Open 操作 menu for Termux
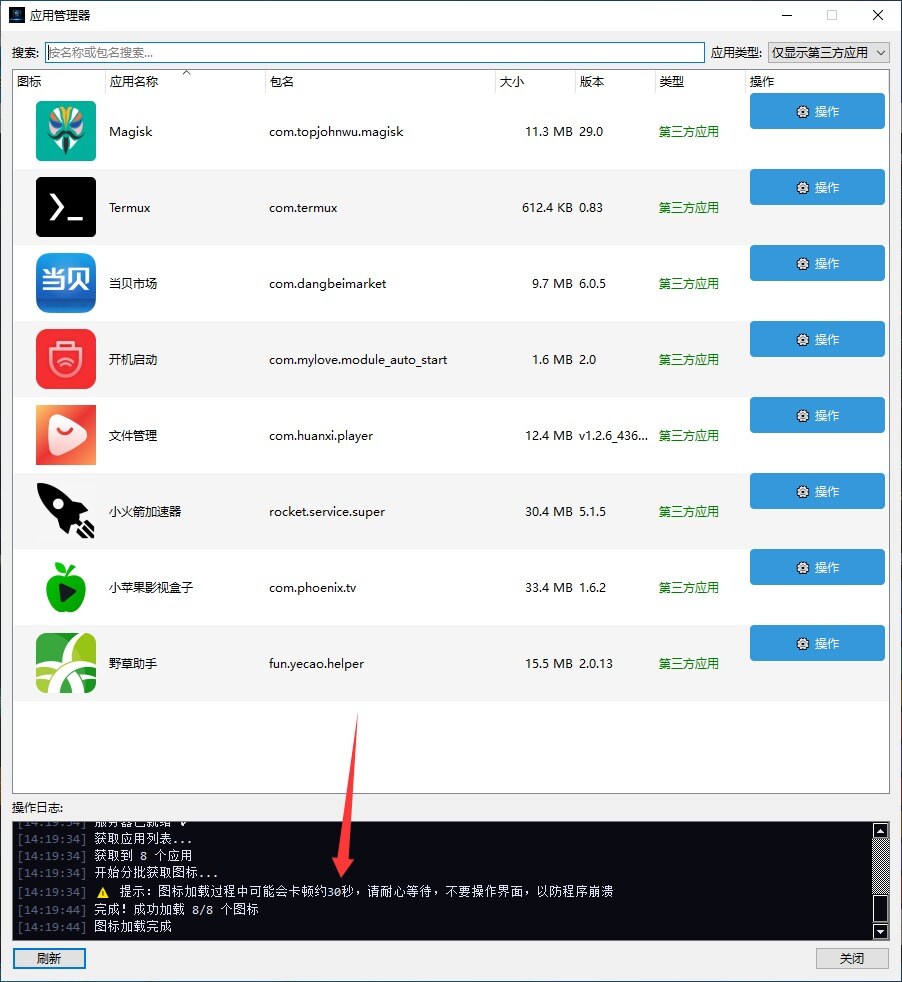The width and height of the screenshot is (902, 982). tap(817, 187)
